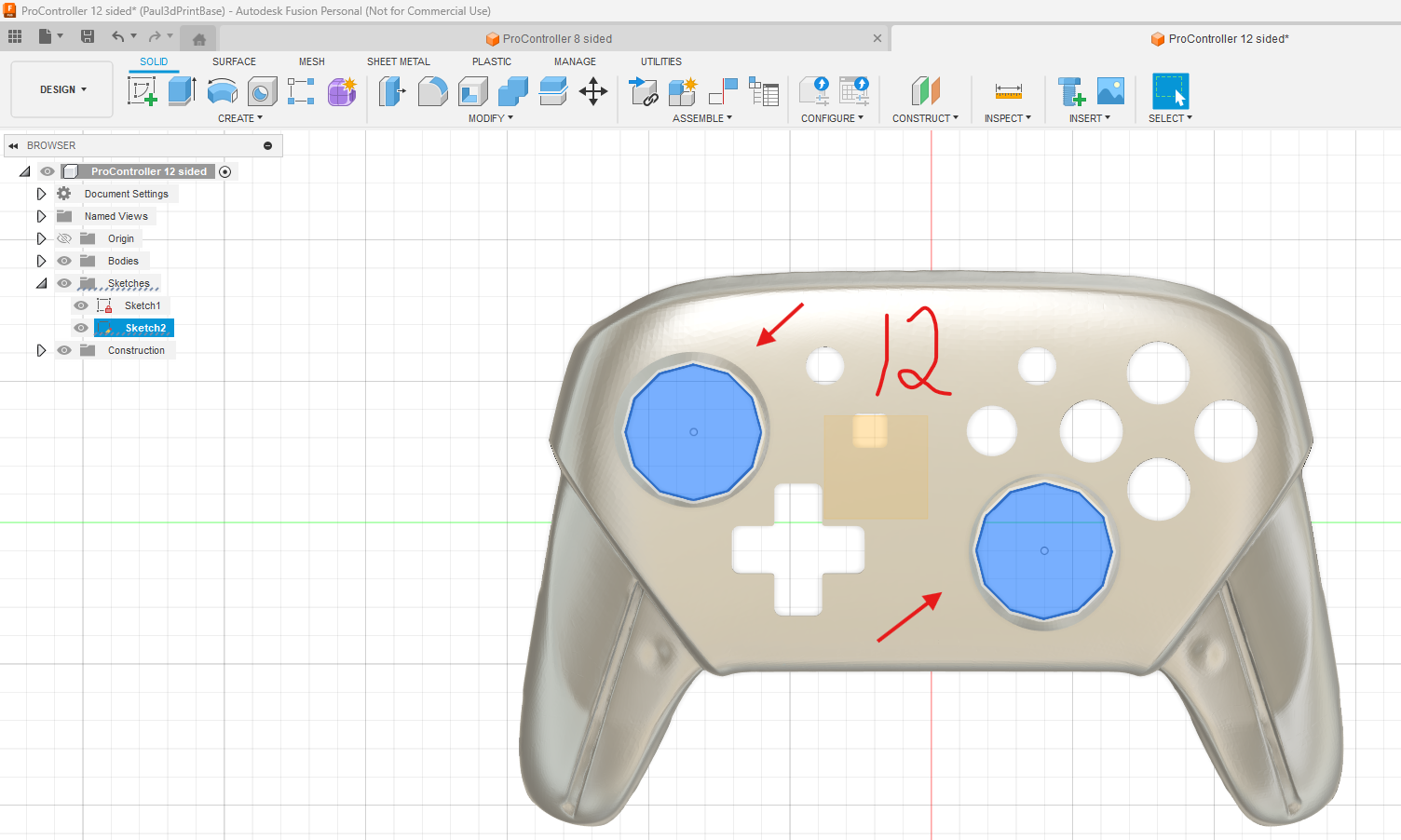Select the New Component tool
Viewport: 1401px width, 840px height.
(x=683, y=91)
